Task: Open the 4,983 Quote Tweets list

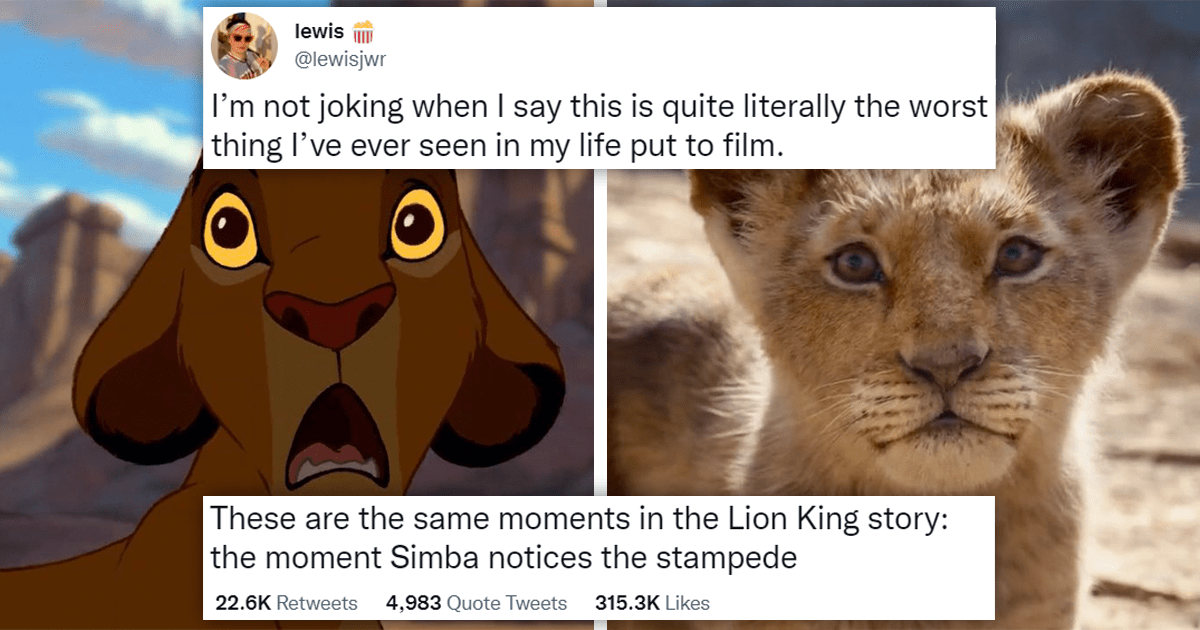Action: pos(476,603)
